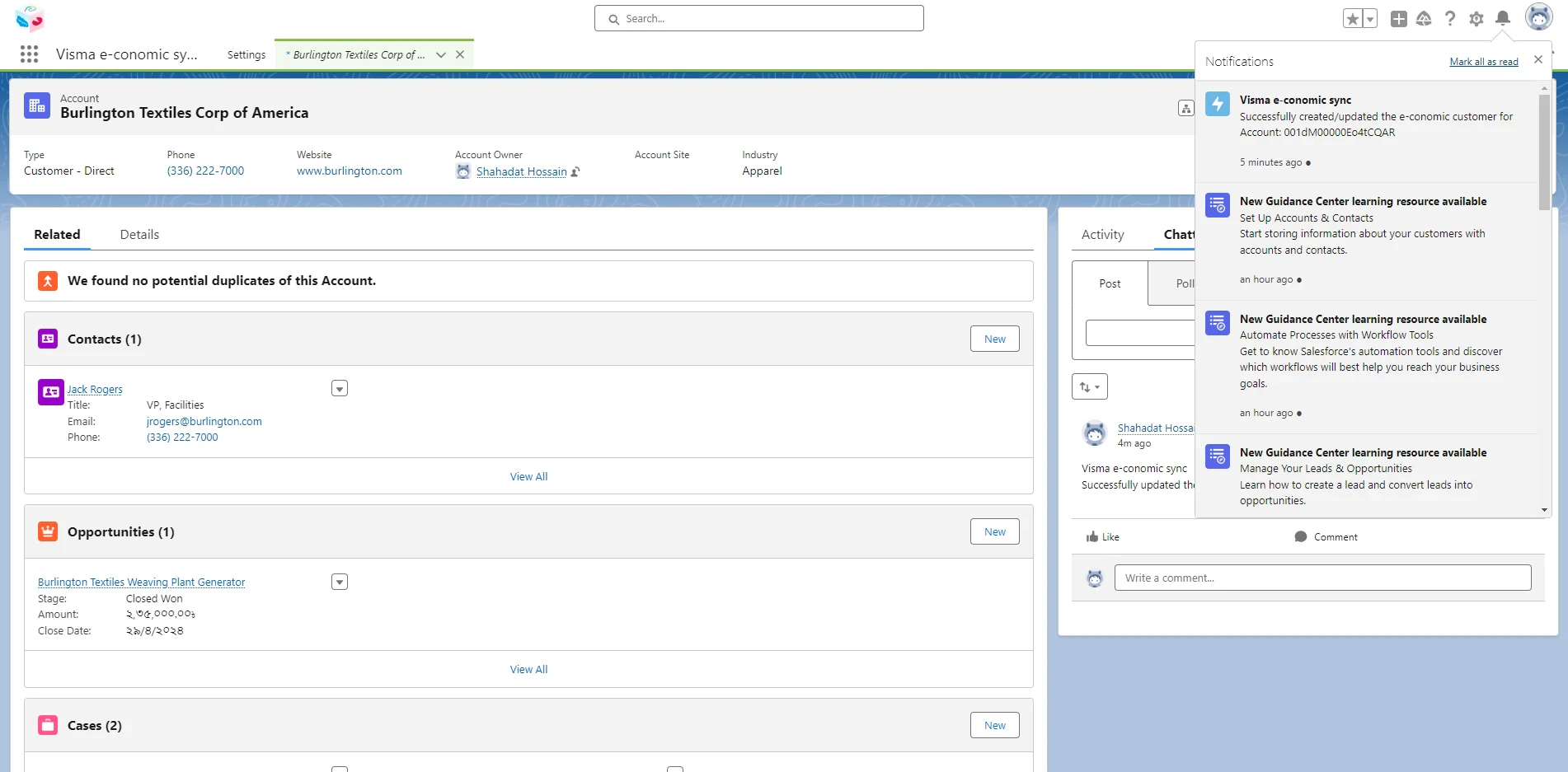This screenshot has width=1568, height=772.
Task: Switch to the Activity tab
Action: coord(1102,234)
